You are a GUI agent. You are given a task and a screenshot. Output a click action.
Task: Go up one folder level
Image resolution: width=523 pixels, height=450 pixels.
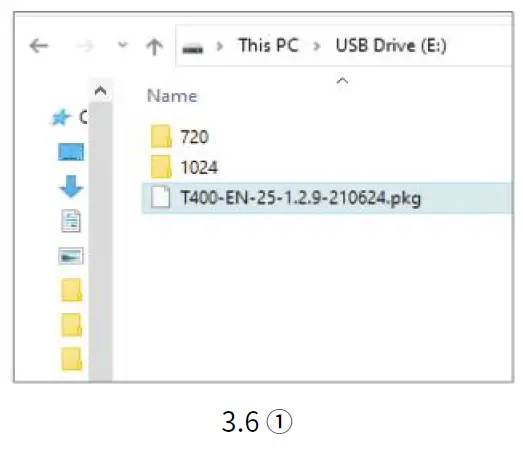154,46
